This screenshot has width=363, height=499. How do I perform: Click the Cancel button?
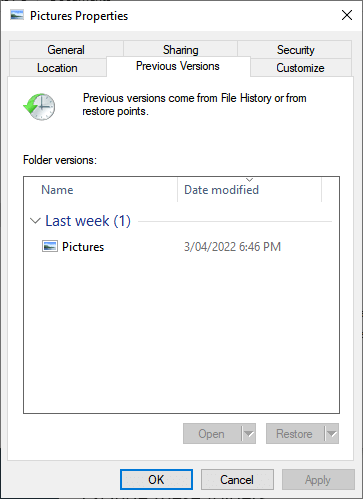(237, 480)
